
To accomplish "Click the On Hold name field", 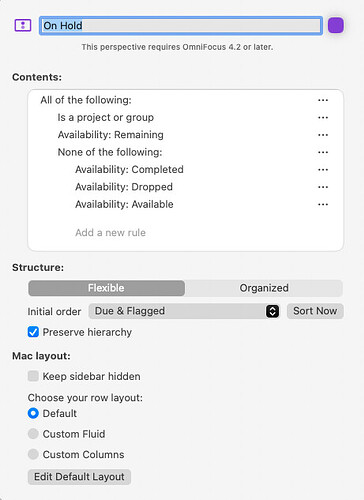I will [x=181, y=25].
